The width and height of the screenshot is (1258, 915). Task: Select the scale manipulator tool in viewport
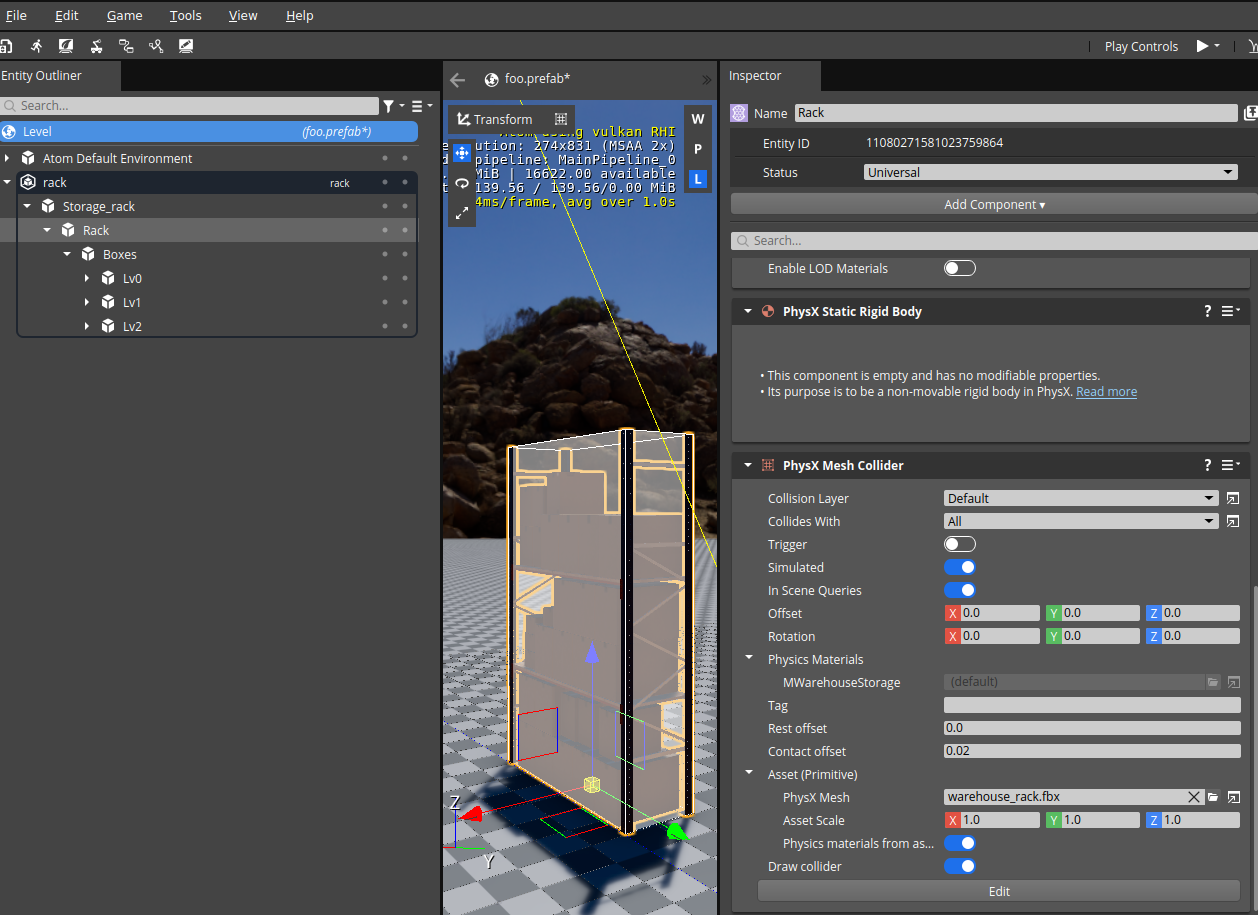[x=462, y=213]
